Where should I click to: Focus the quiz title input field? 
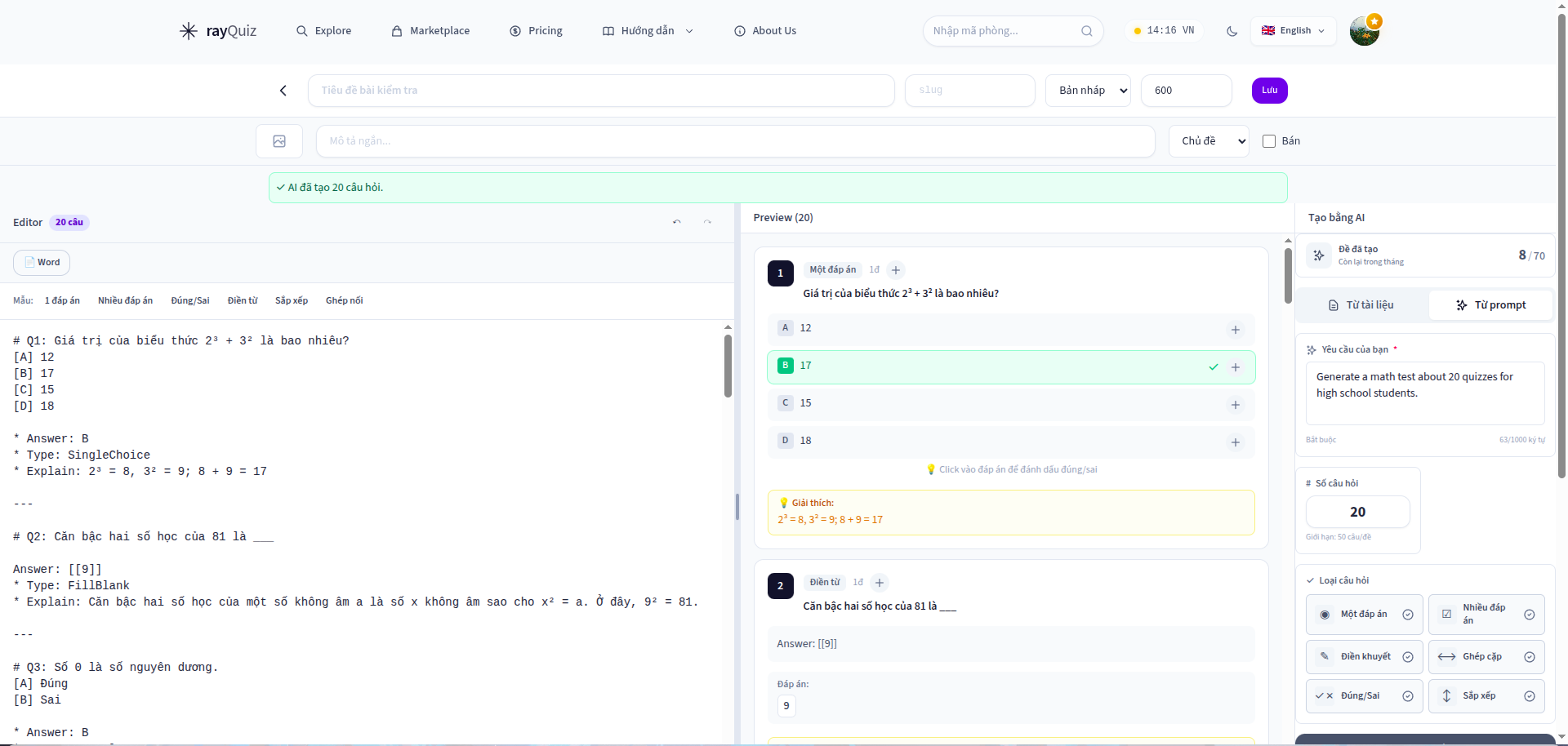(601, 91)
